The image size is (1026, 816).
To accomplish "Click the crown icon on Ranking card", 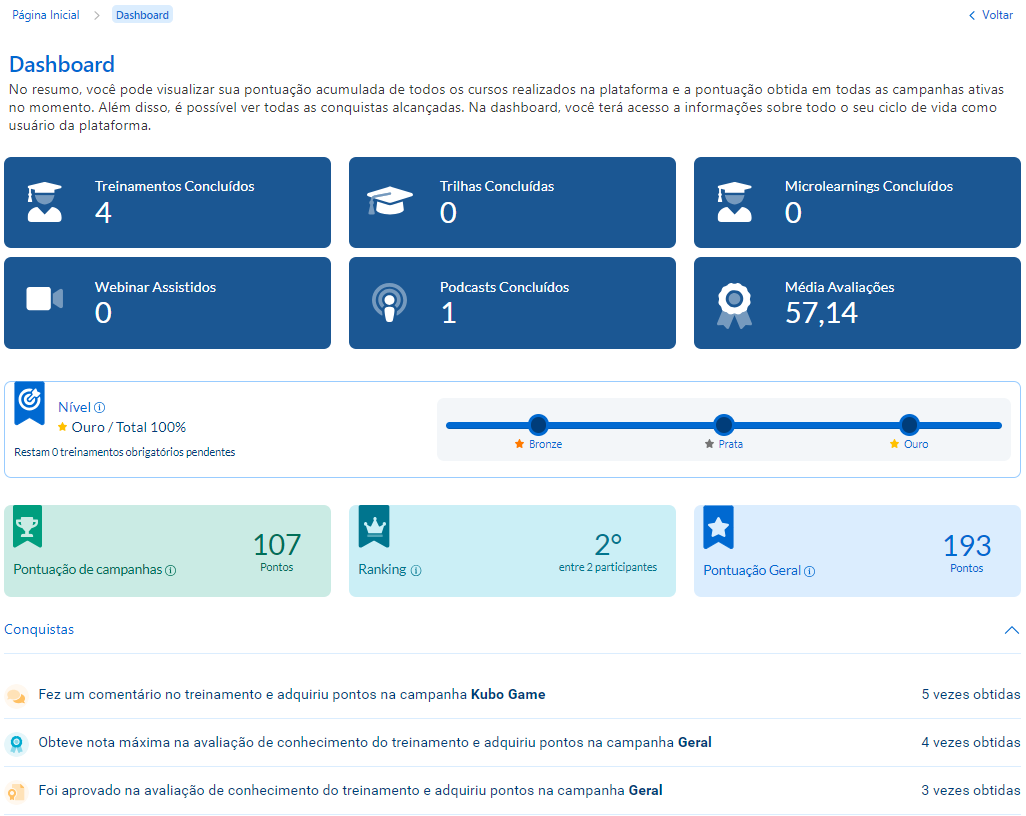I will pos(374,525).
